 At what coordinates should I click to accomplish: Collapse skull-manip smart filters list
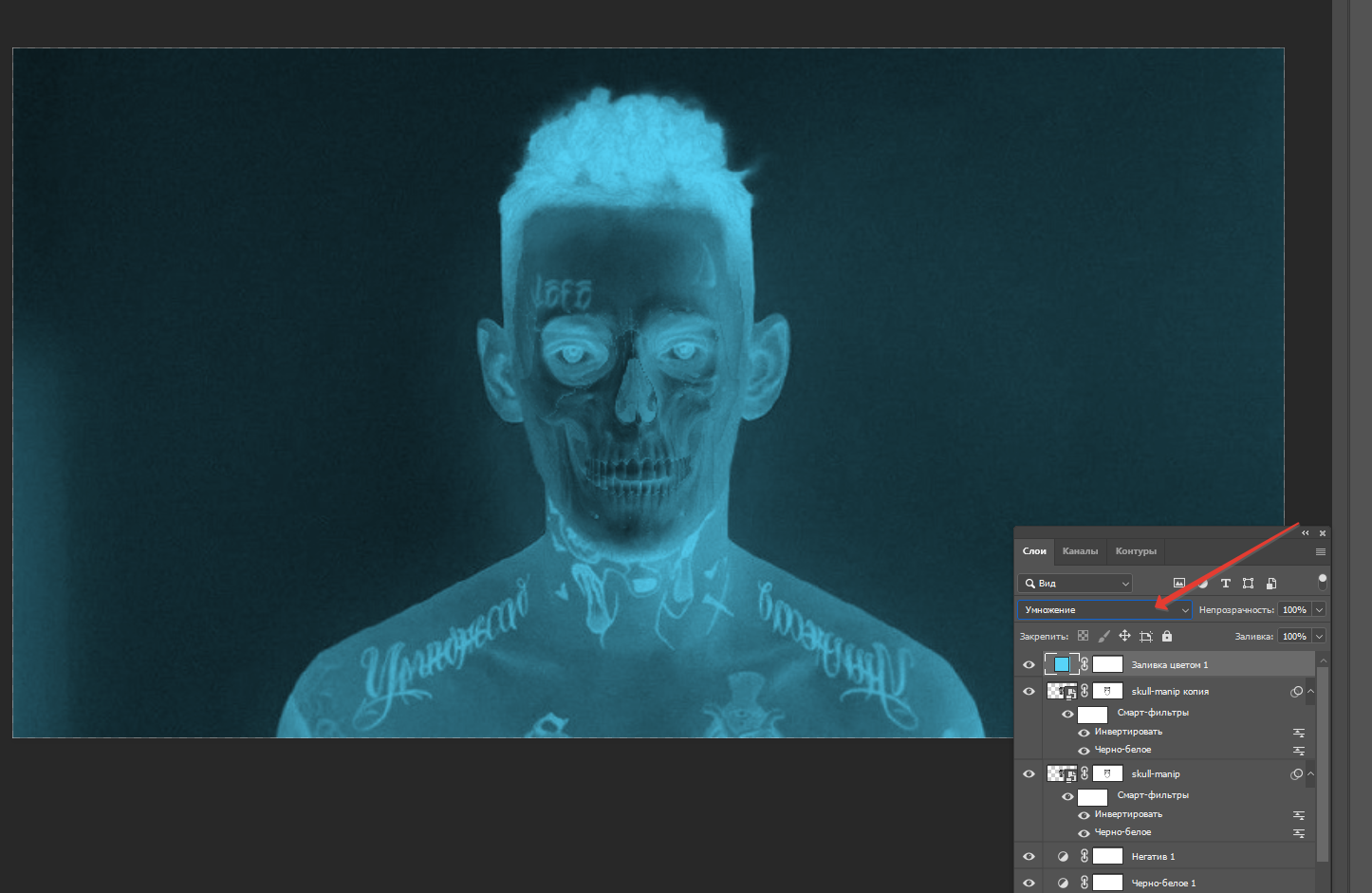point(1310,773)
